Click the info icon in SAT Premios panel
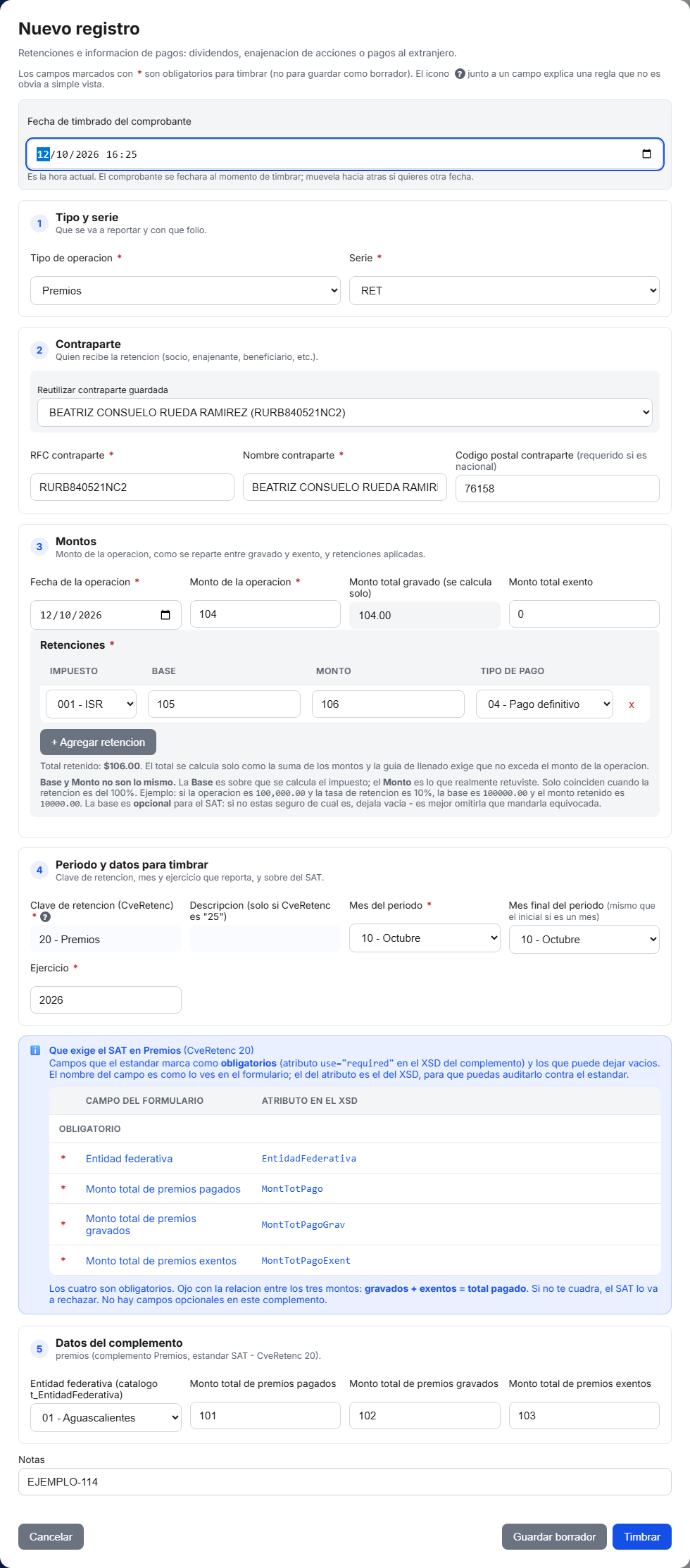690x1568 pixels. (35, 1050)
